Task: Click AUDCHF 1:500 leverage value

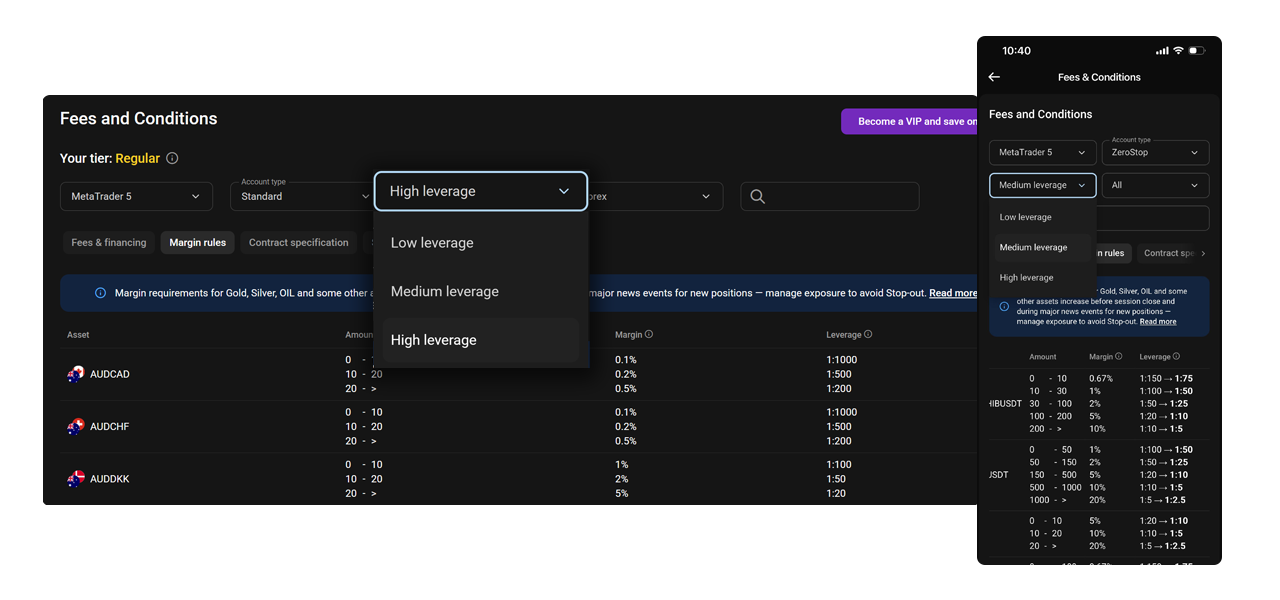Action: pyautogui.click(x=839, y=427)
